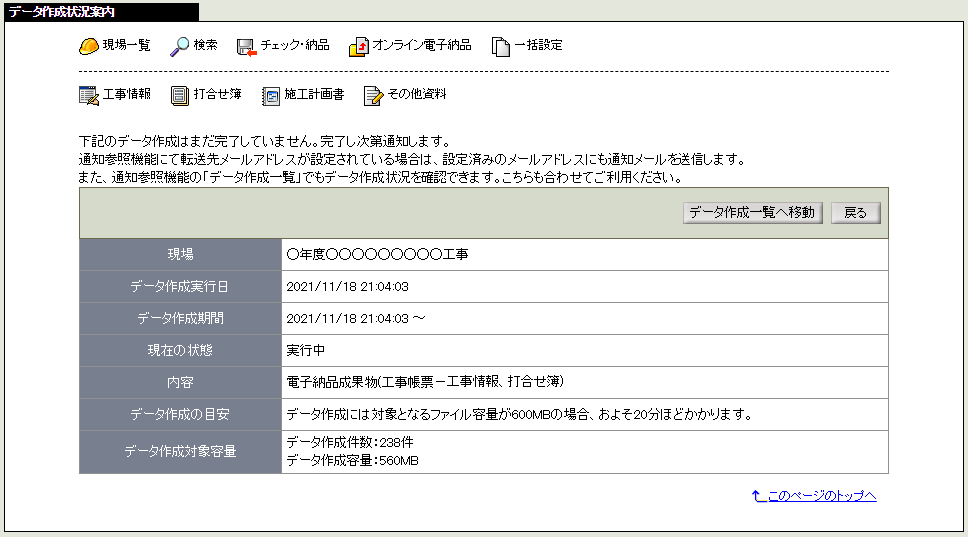Image resolution: width=968 pixels, height=537 pixels.
Task: Click the その他資料 pencil-and-paper icon
Action: coord(373,96)
